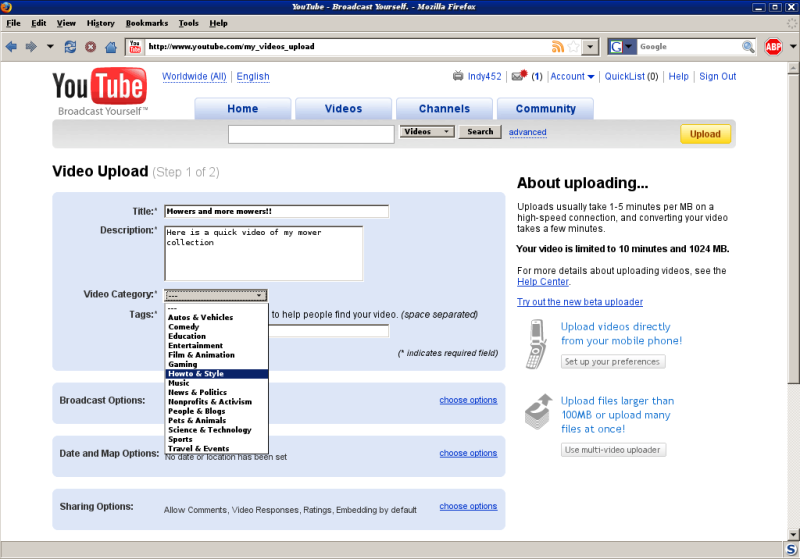Go to browser Home via house icon
The width and height of the screenshot is (800, 559).
coord(110,47)
